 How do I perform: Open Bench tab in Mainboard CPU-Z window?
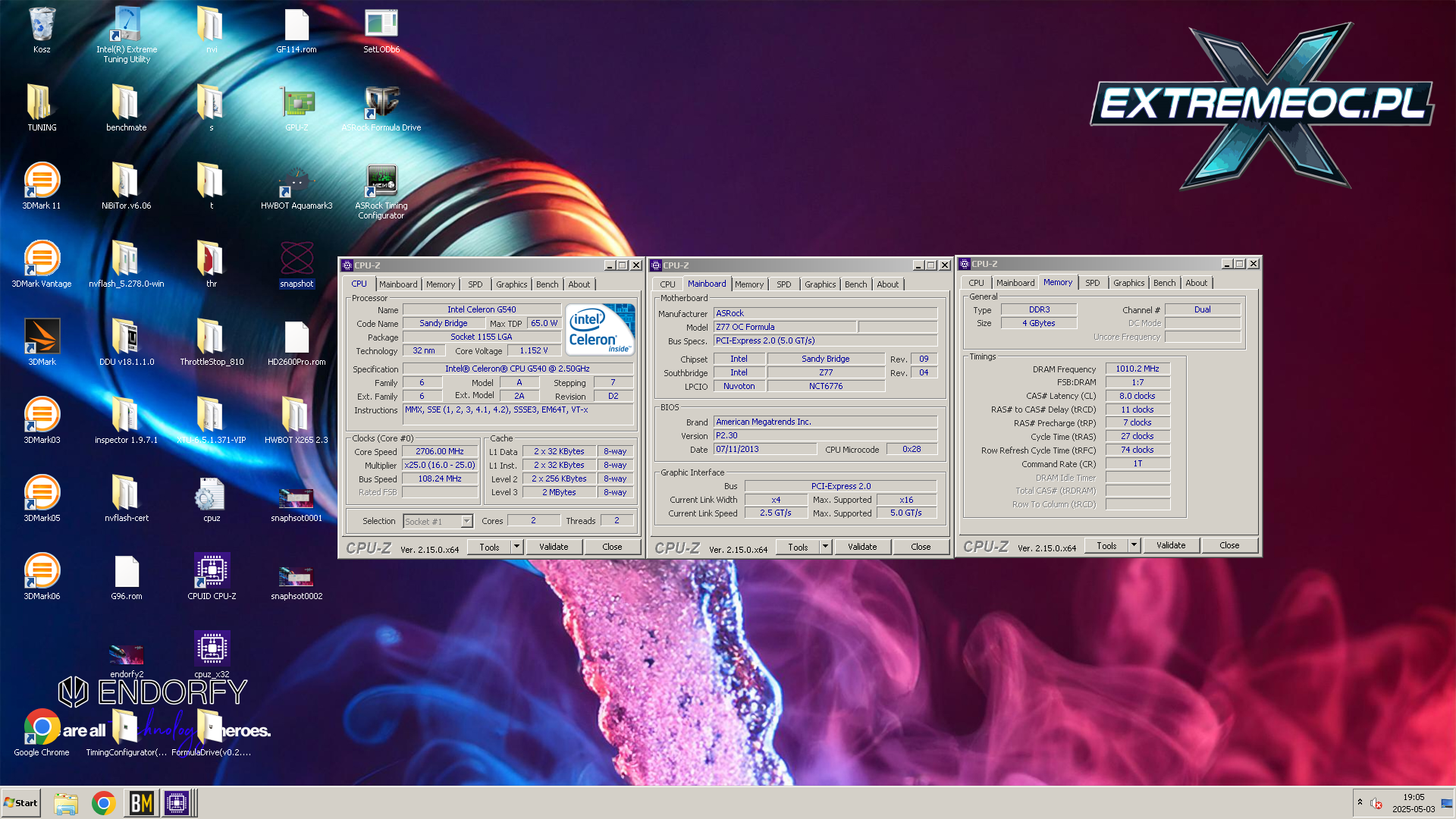[856, 284]
